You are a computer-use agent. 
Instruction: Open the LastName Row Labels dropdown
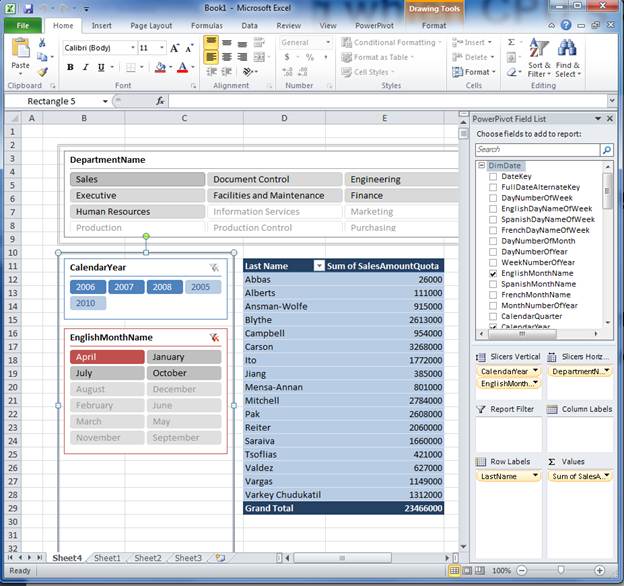(535, 476)
